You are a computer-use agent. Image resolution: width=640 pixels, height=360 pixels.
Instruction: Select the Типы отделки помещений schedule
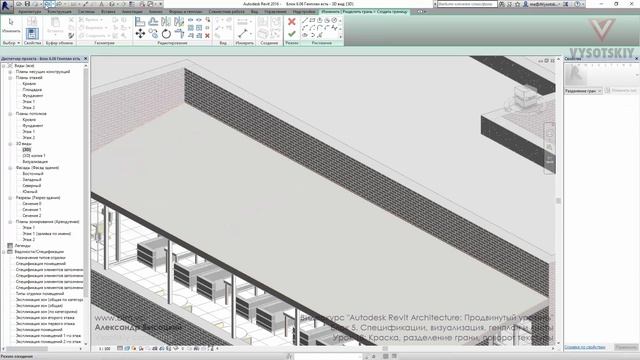point(40,293)
